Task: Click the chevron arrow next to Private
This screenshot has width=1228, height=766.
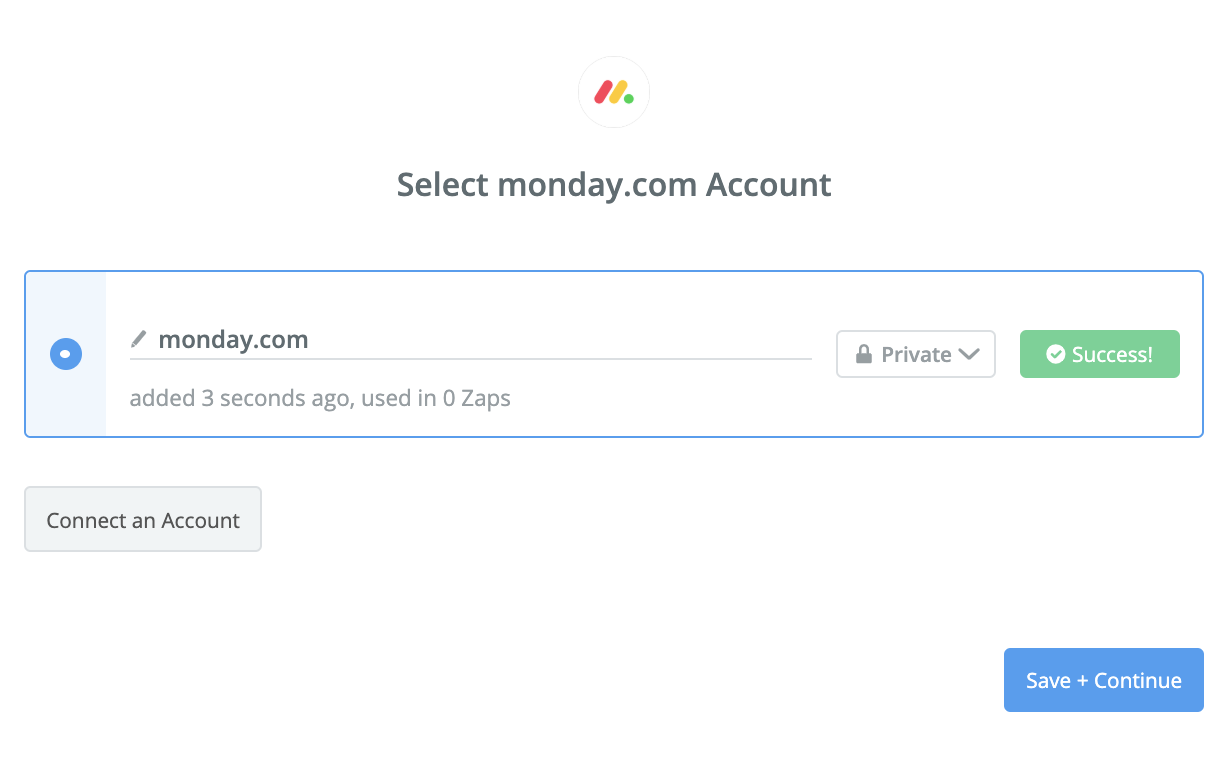Action: (968, 354)
